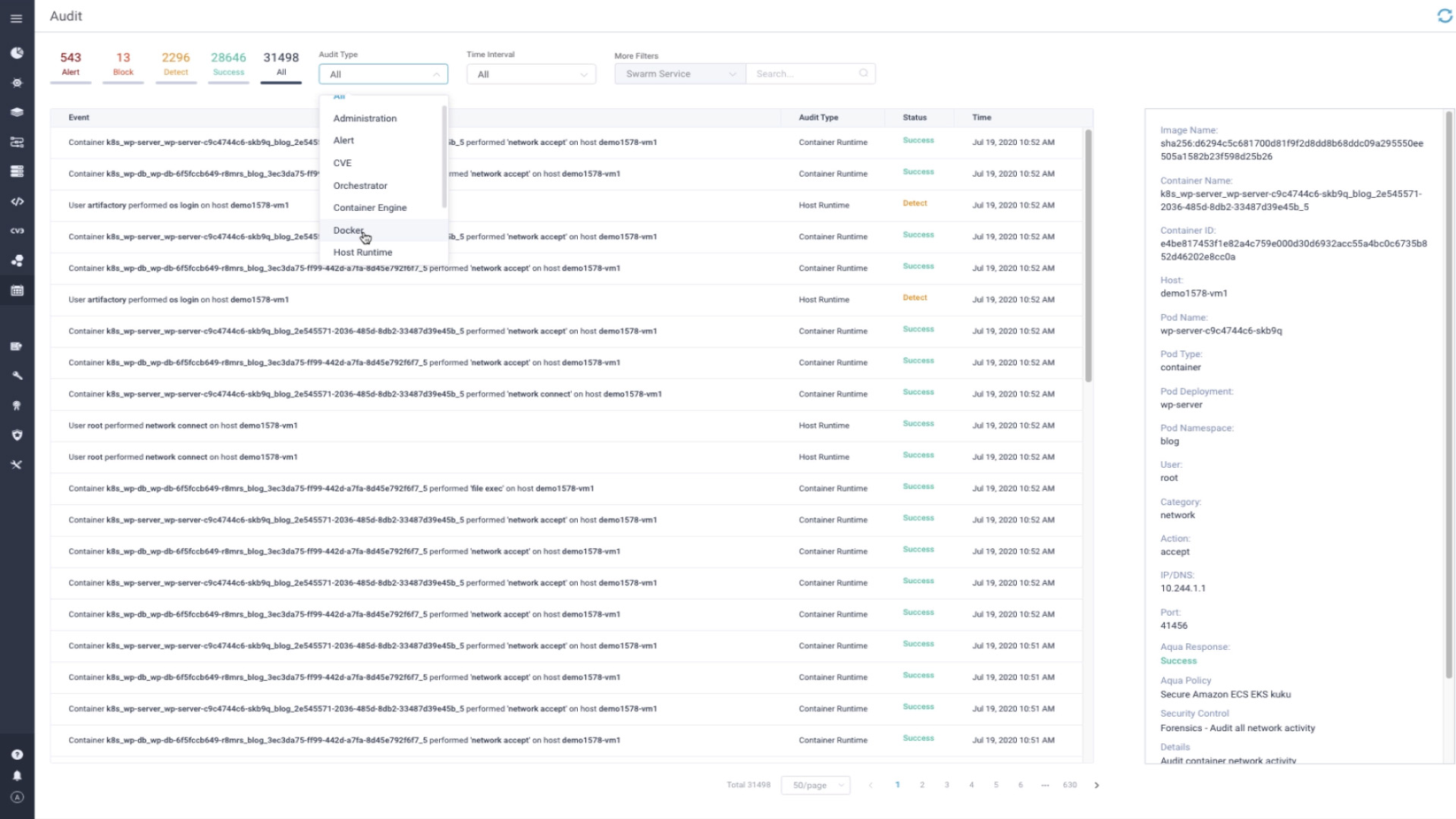1456x819 pixels.
Task: Go to page 5
Action: point(996,785)
